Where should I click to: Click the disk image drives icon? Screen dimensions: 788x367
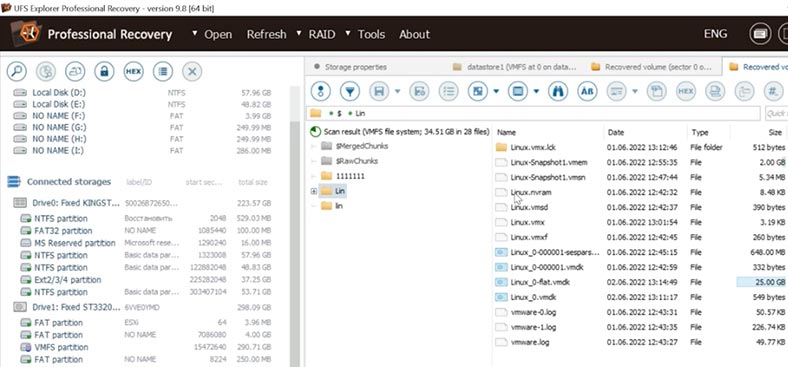coord(75,71)
